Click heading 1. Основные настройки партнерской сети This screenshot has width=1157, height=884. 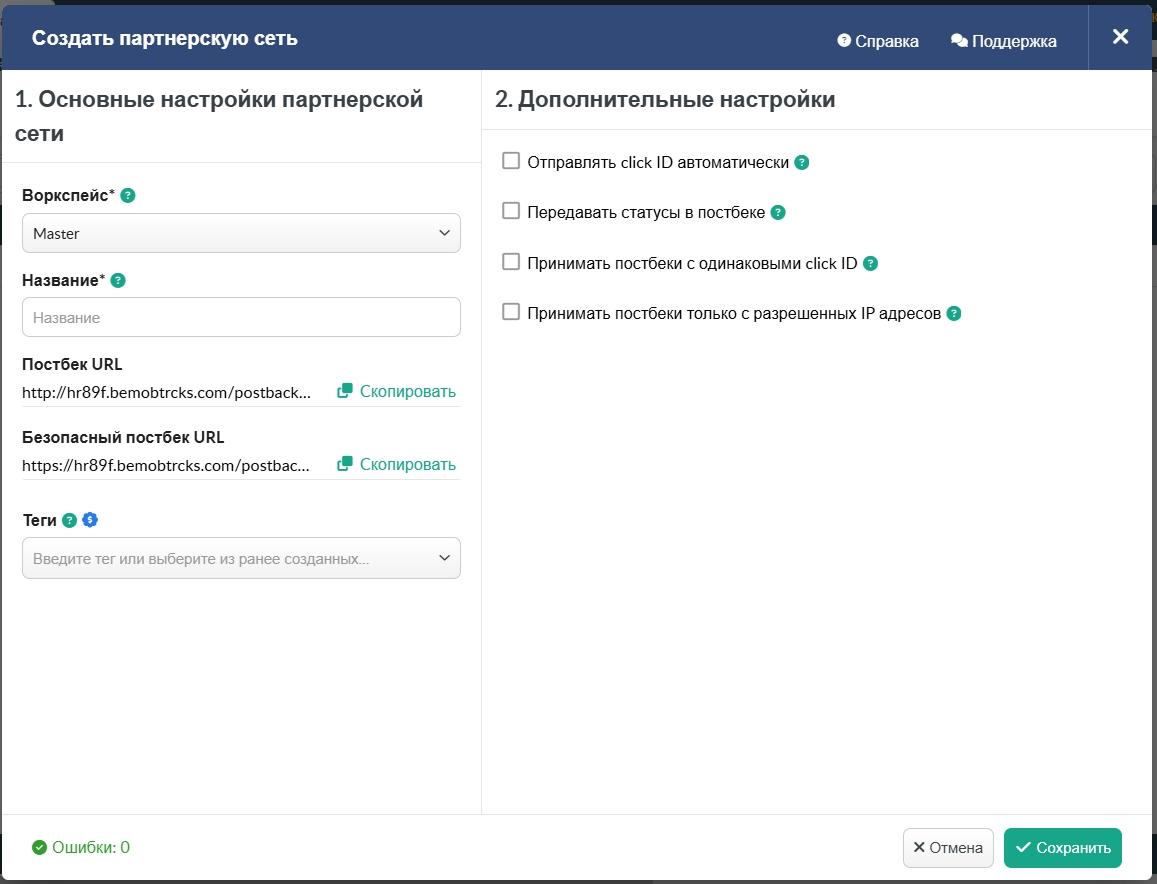click(219, 116)
